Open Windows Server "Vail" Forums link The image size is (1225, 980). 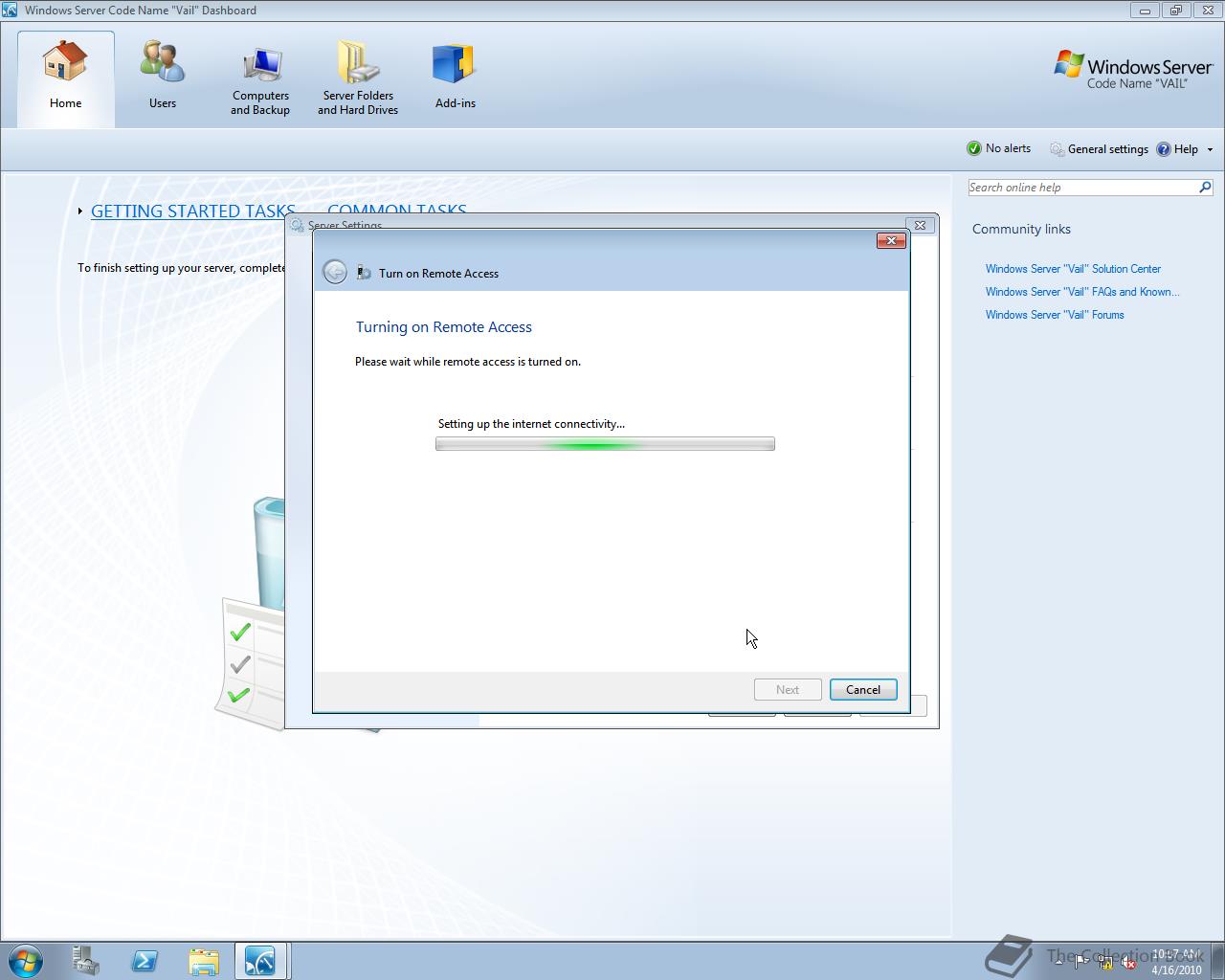click(1055, 315)
